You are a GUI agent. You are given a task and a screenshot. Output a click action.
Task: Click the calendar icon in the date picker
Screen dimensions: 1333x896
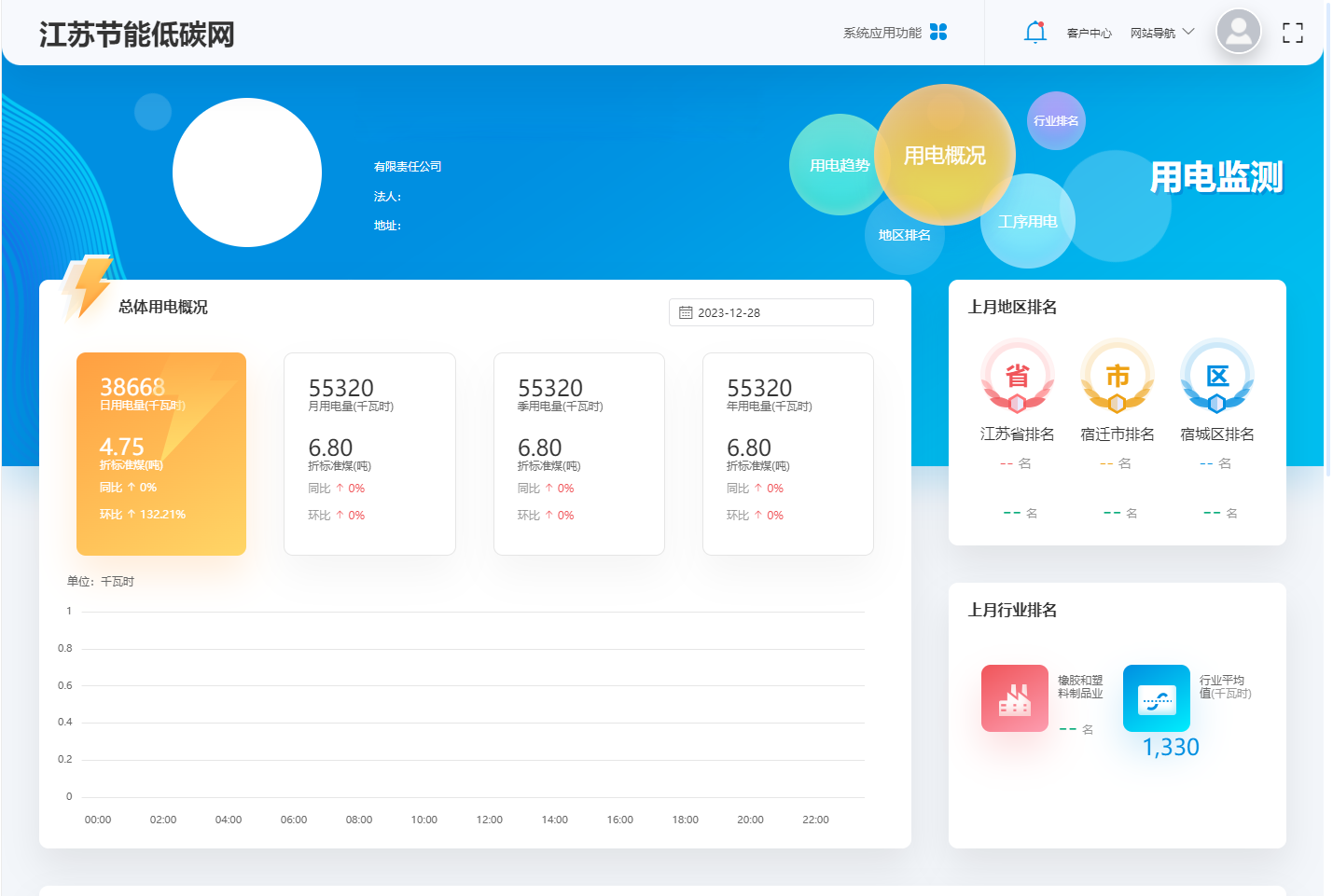pyautogui.click(x=686, y=312)
